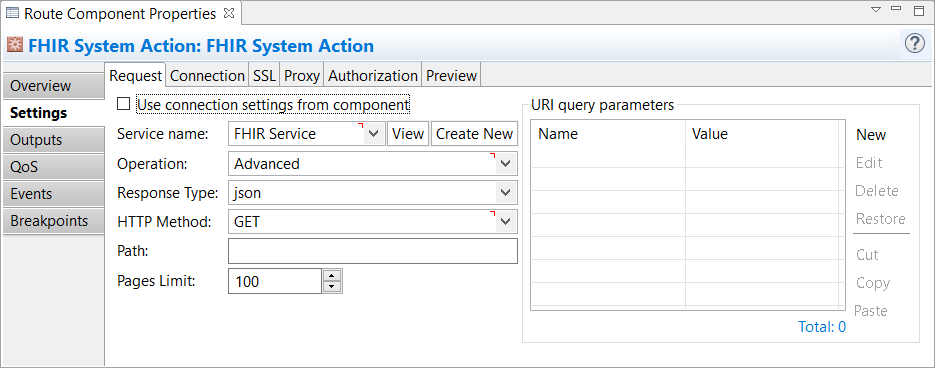This screenshot has height=368, width=935.
Task: Expand the Service name dropdown
Action: [373, 134]
